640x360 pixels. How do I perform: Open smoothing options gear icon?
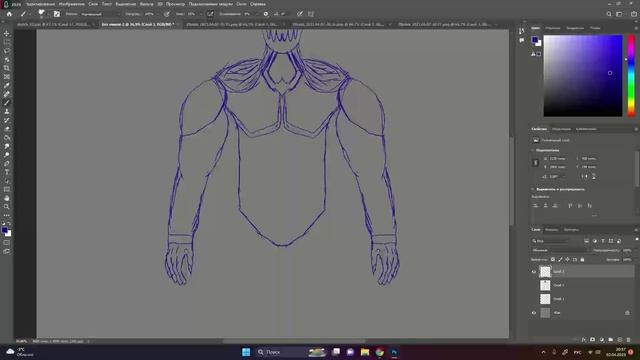tap(266, 14)
